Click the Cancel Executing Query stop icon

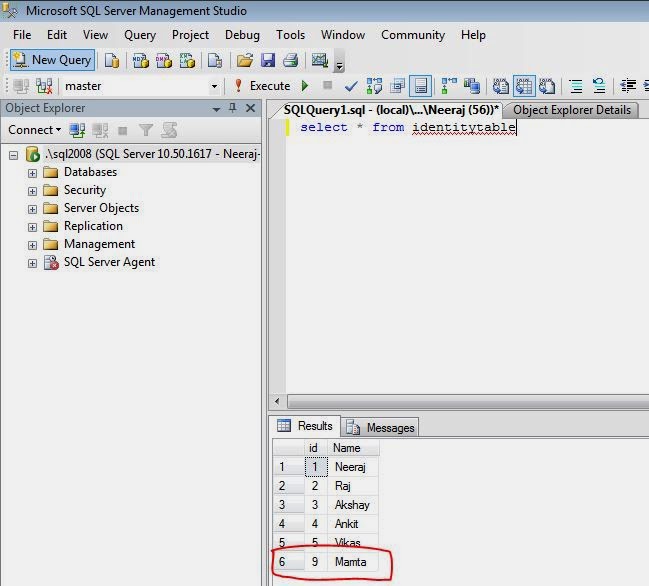tap(327, 85)
